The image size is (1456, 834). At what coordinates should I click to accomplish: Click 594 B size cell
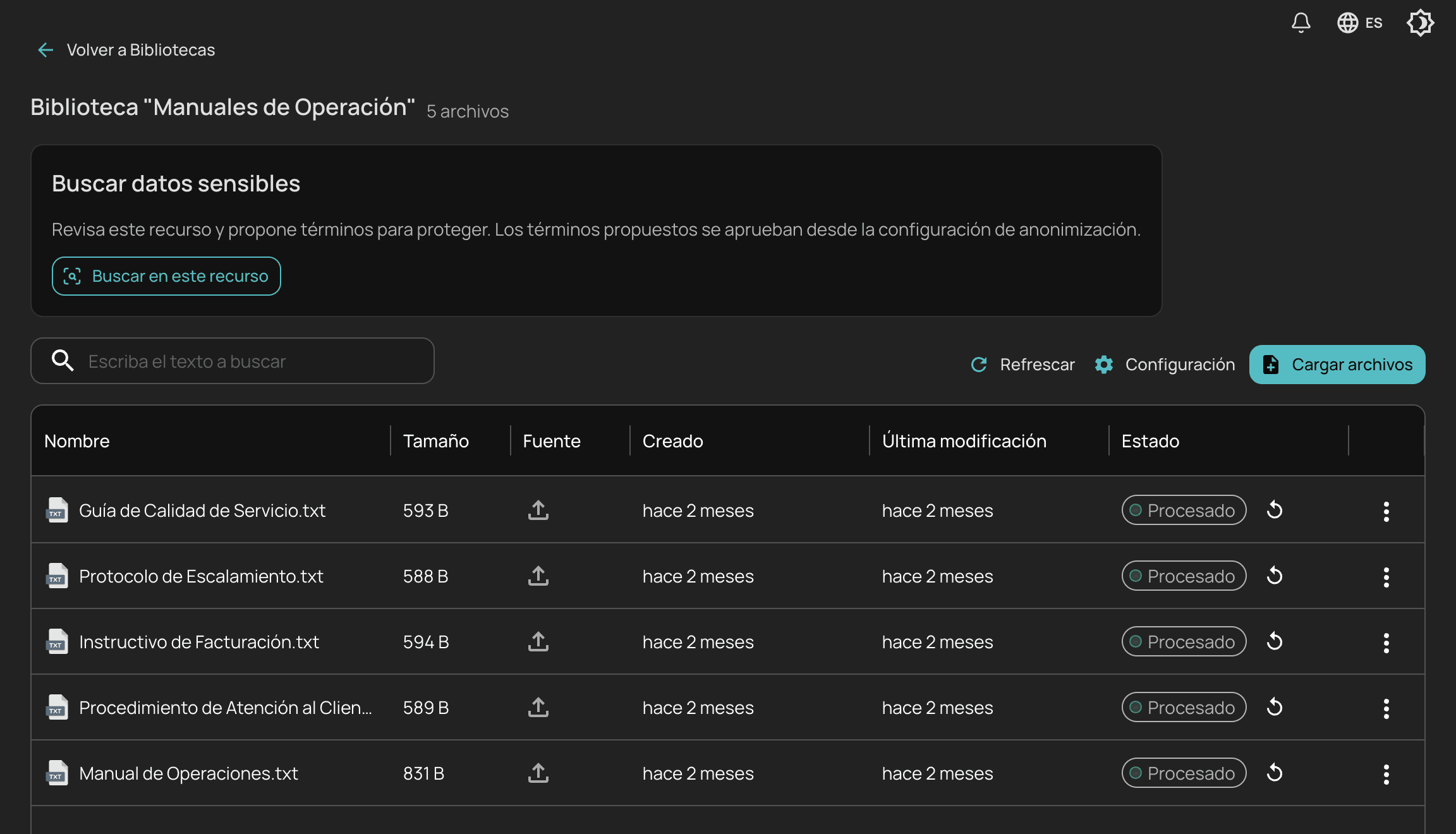coord(427,642)
